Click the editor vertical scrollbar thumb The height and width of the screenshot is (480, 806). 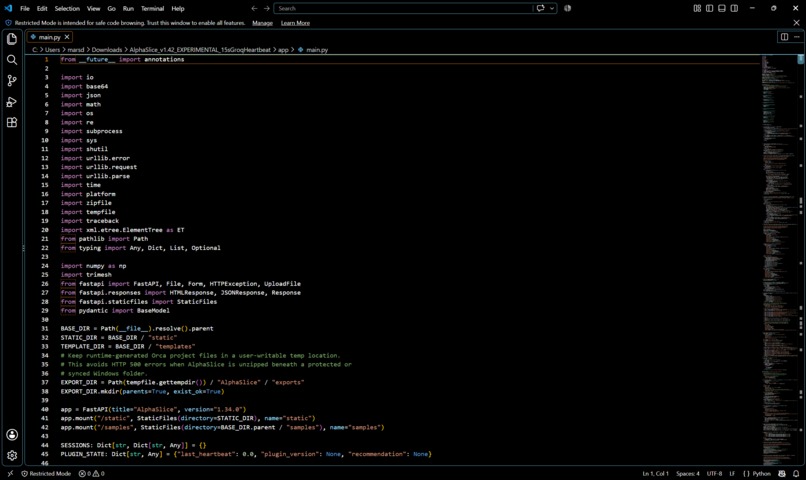point(801,60)
